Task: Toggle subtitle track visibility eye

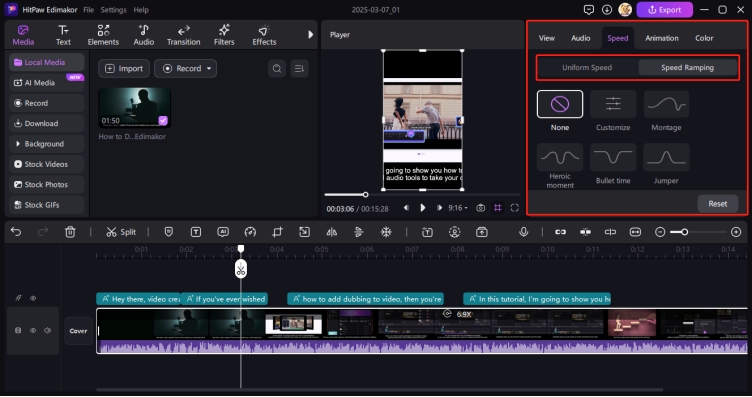Action: point(33,298)
